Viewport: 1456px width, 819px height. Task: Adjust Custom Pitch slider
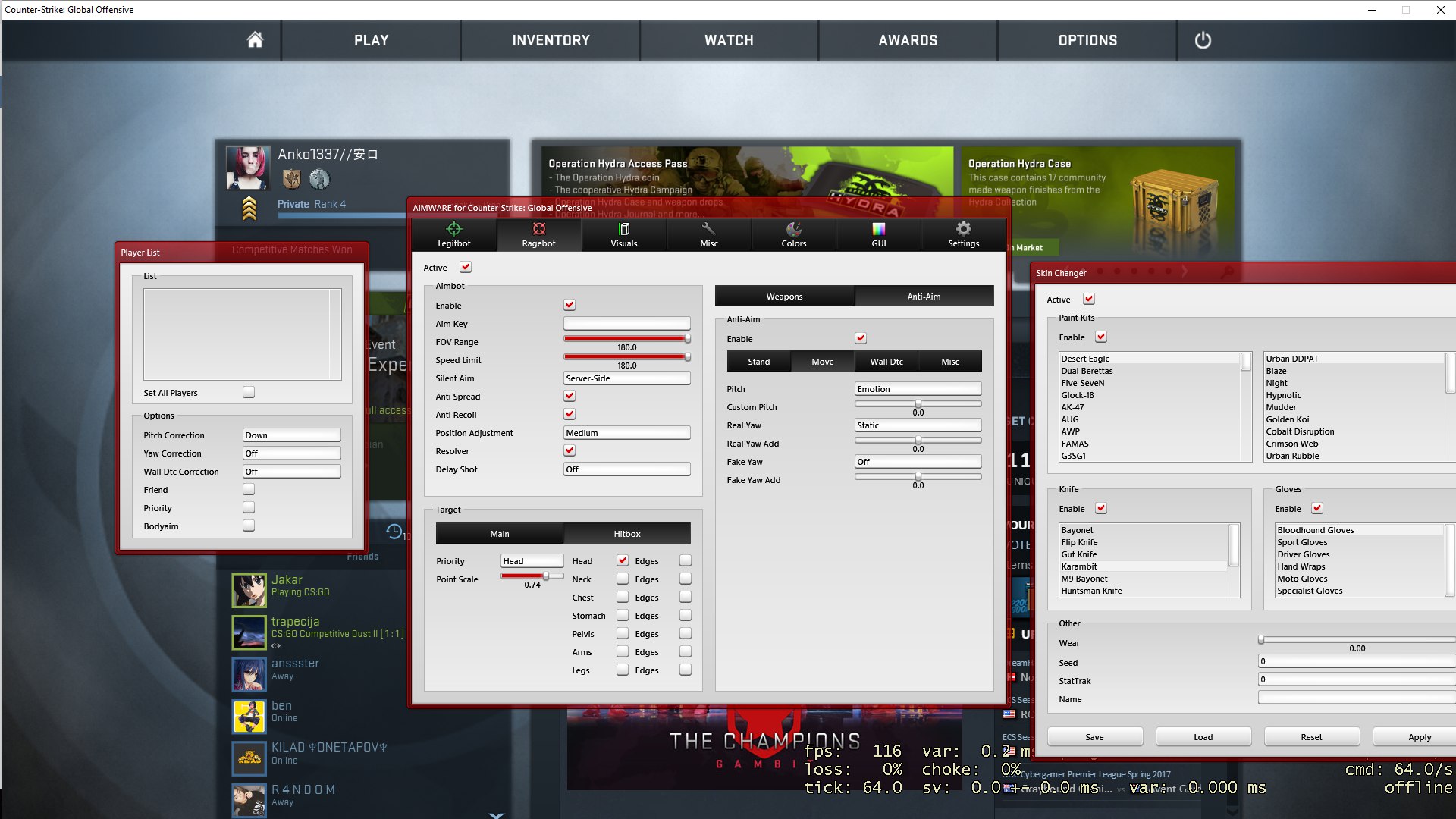point(918,403)
